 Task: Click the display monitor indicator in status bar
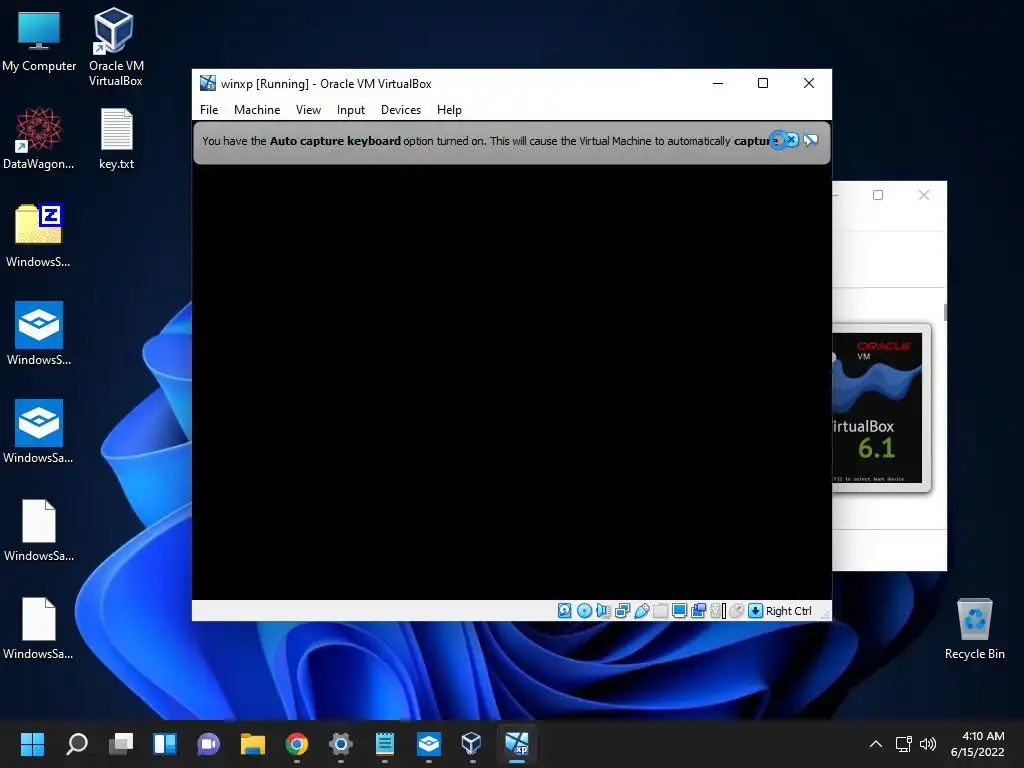click(679, 611)
